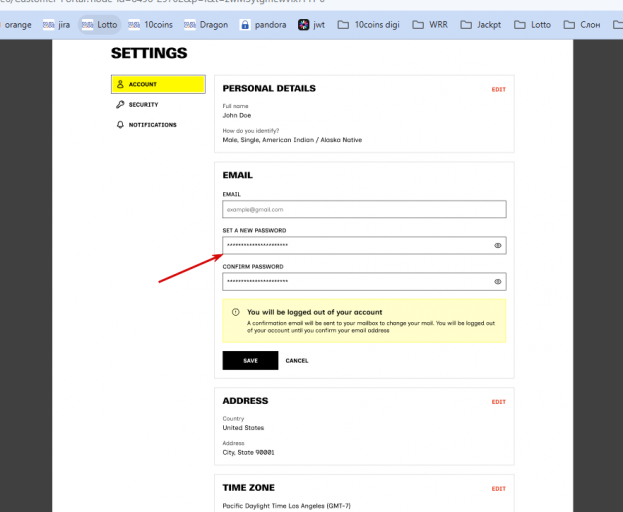Click the info icon in logout warning
Screen dimensions: 623x512
(236, 312)
